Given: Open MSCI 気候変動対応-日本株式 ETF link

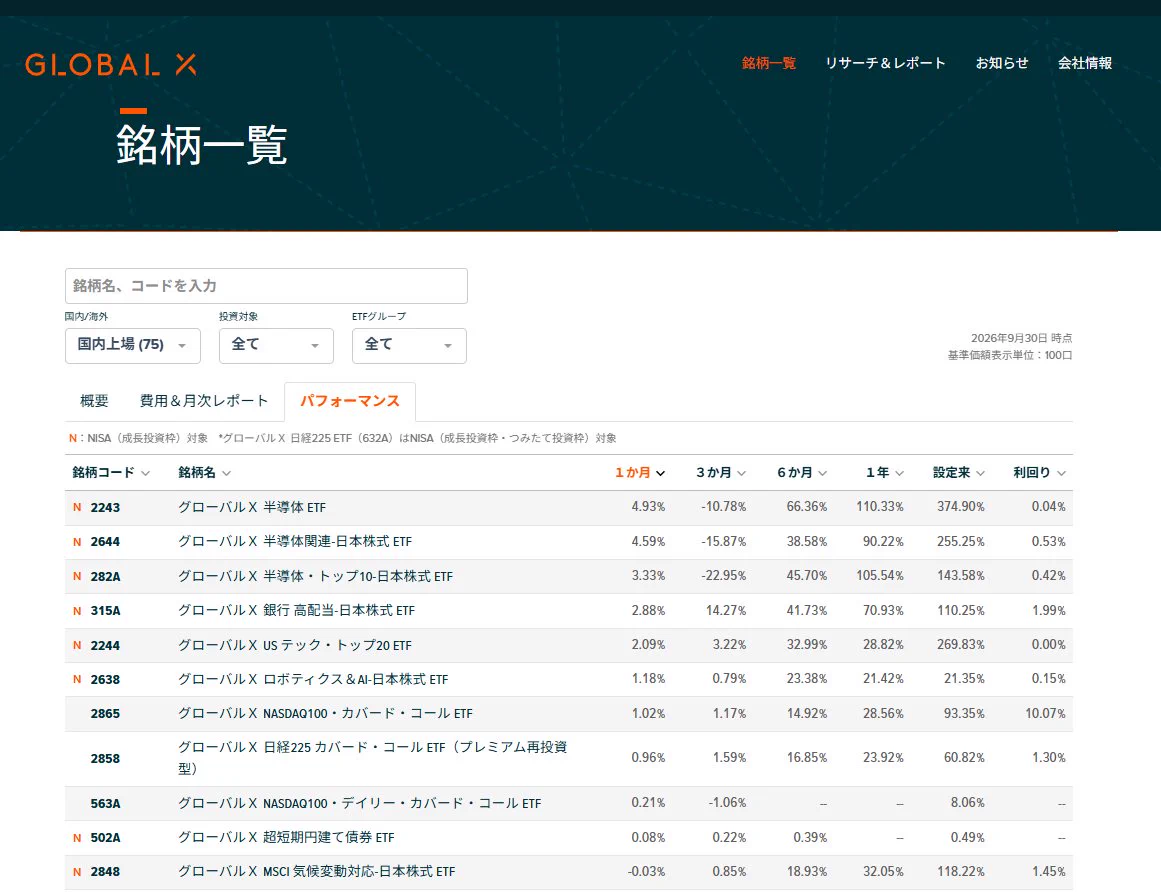Looking at the screenshot, I should [316, 872].
